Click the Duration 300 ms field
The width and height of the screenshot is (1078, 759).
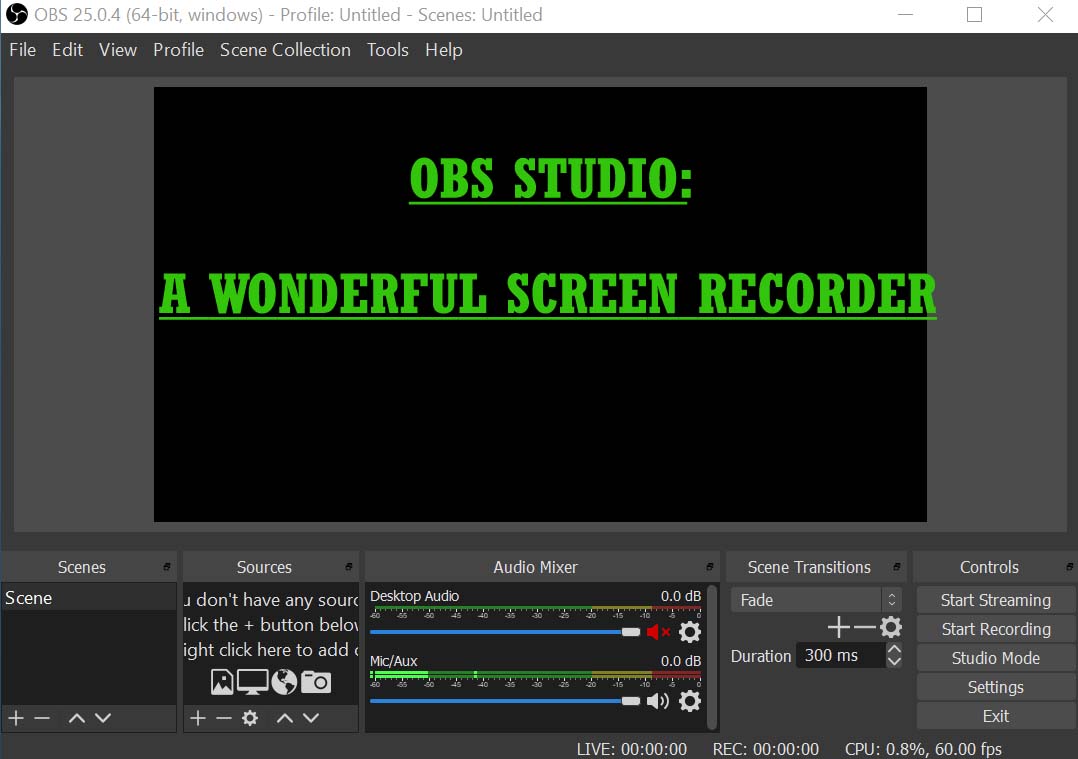coord(841,655)
